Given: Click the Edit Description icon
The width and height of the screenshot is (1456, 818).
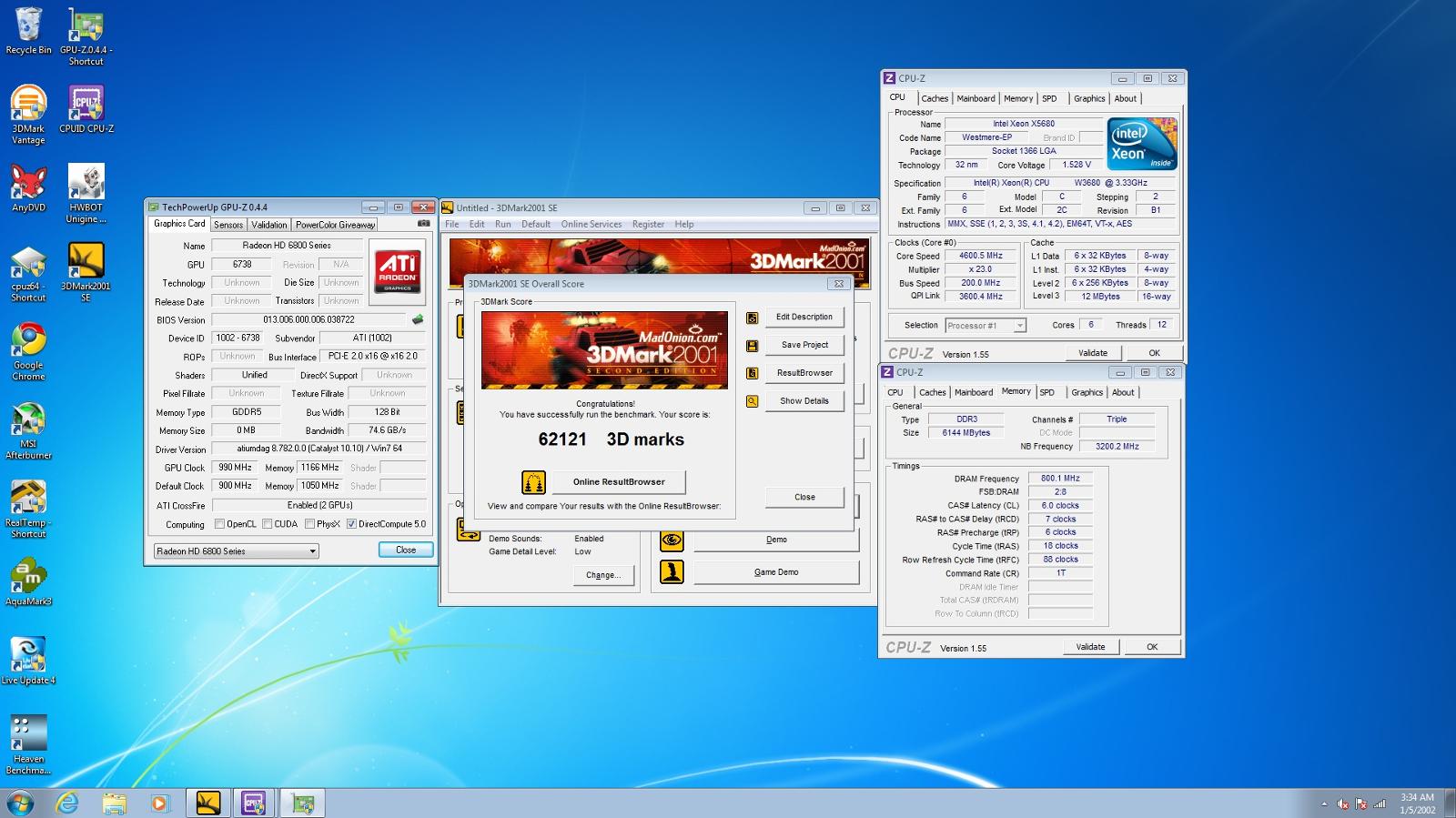Looking at the screenshot, I should click(752, 318).
